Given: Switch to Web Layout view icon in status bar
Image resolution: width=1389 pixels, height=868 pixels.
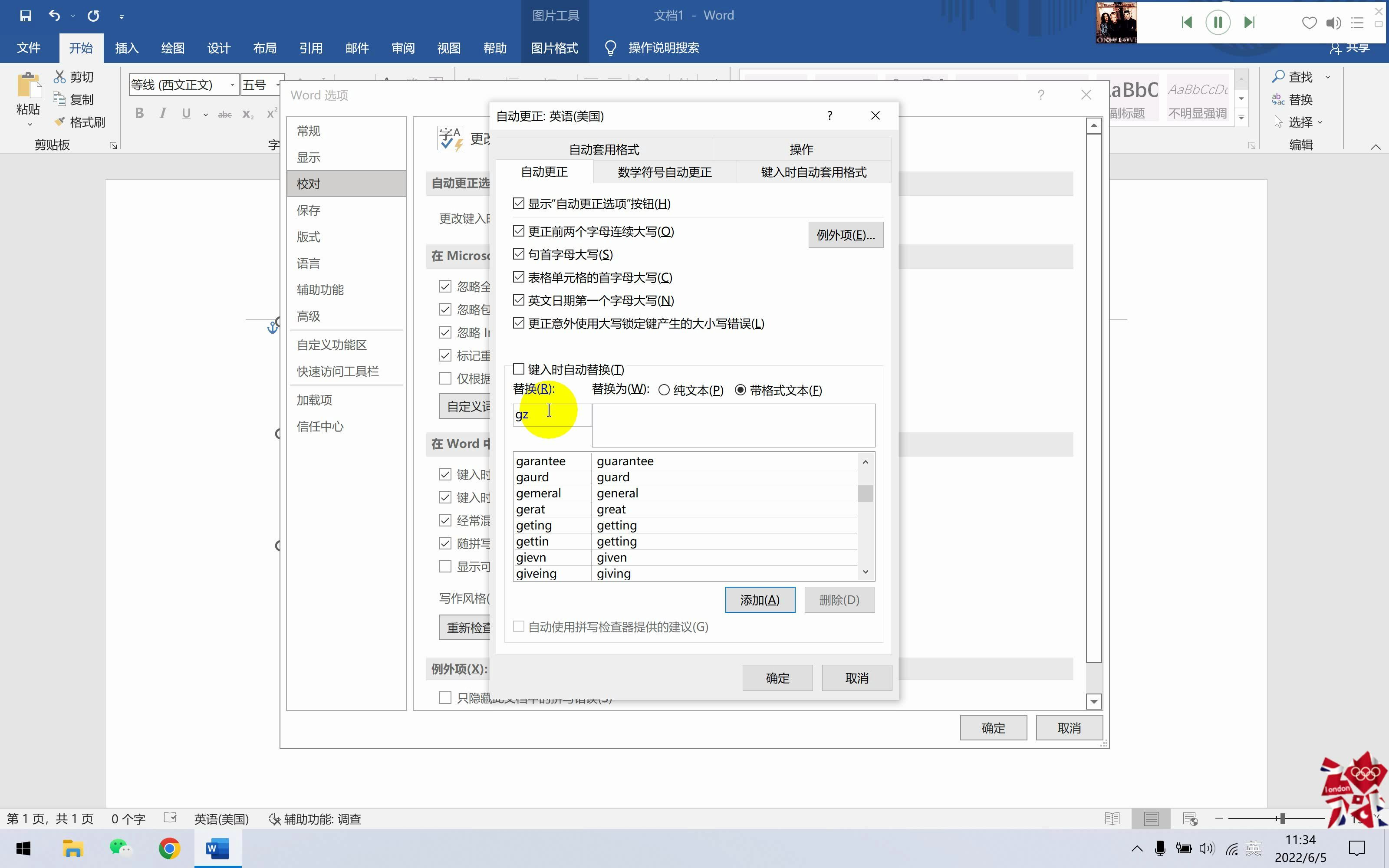Looking at the screenshot, I should tap(1190, 819).
